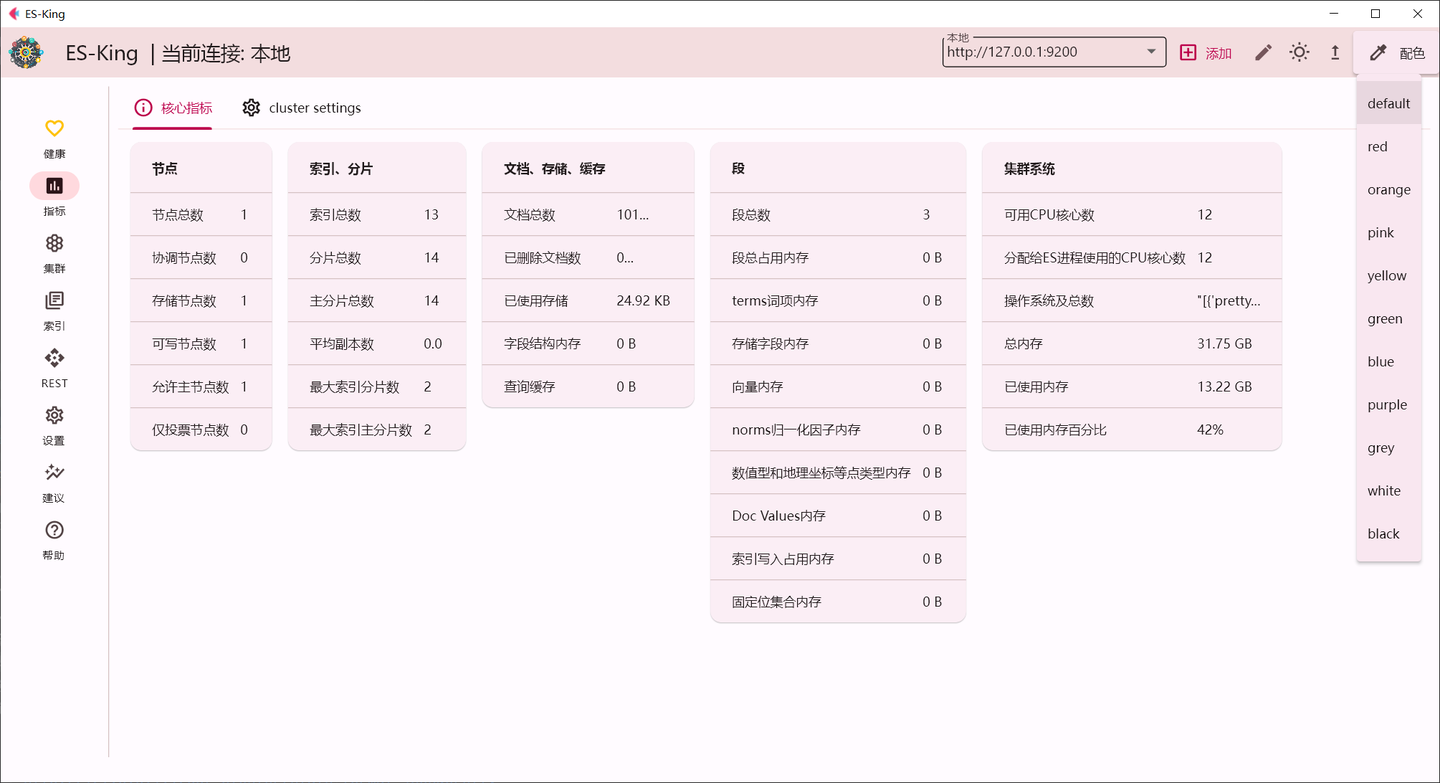Screen dimensions: 1440x783
Task: Open the 索引 (Index) panel
Action: pyautogui.click(x=53, y=308)
